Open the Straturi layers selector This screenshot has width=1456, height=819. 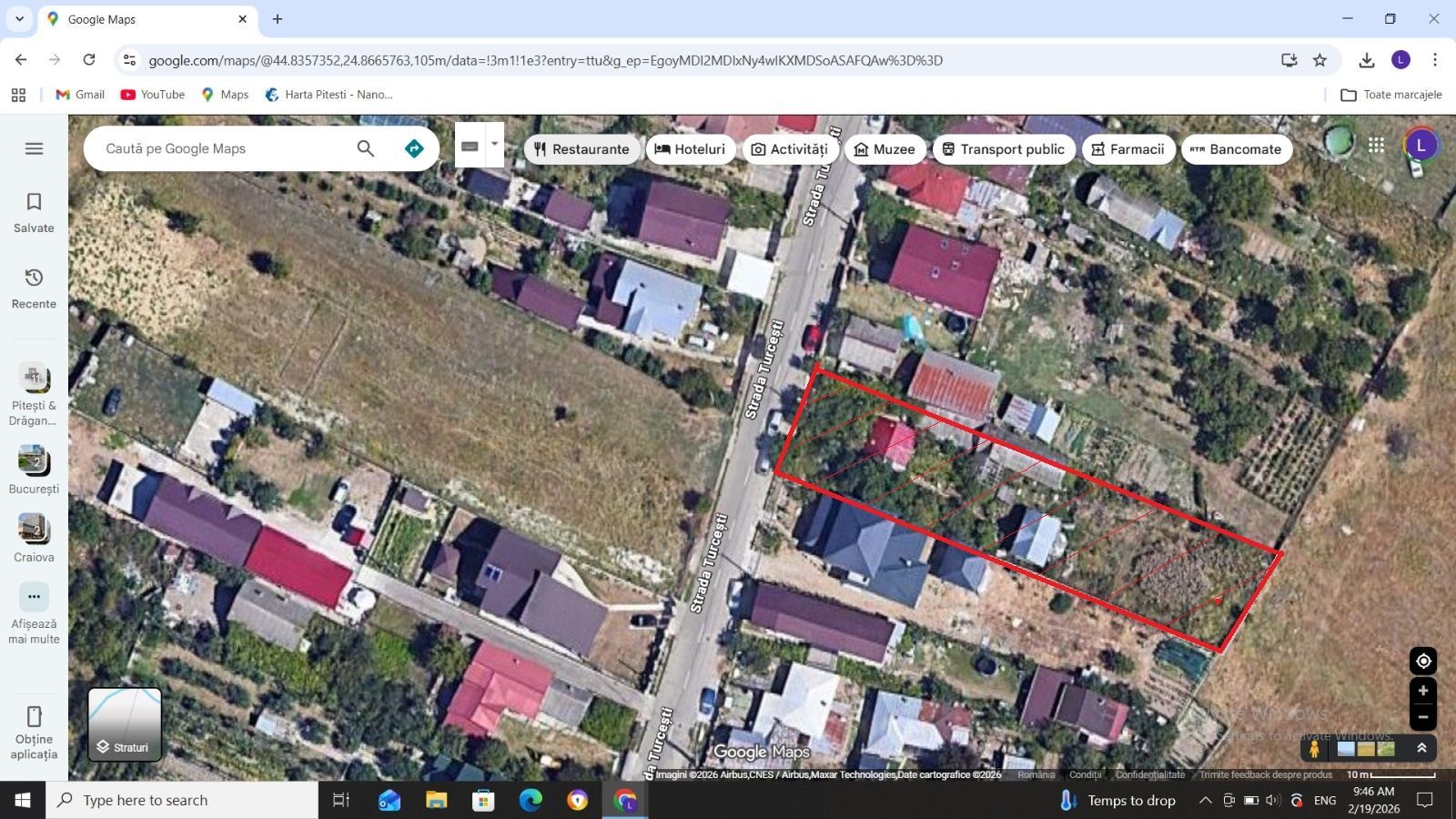point(125,724)
